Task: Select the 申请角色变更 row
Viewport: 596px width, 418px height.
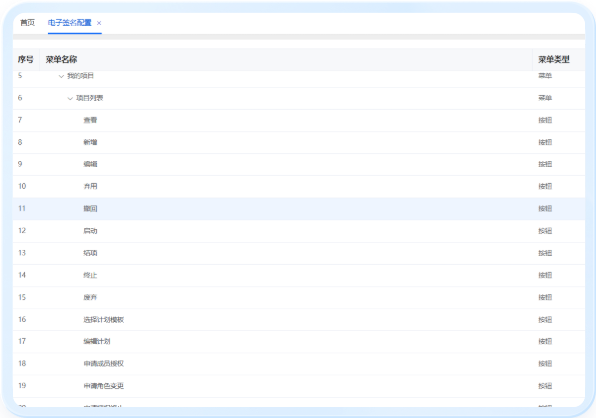Action: [x=299, y=386]
